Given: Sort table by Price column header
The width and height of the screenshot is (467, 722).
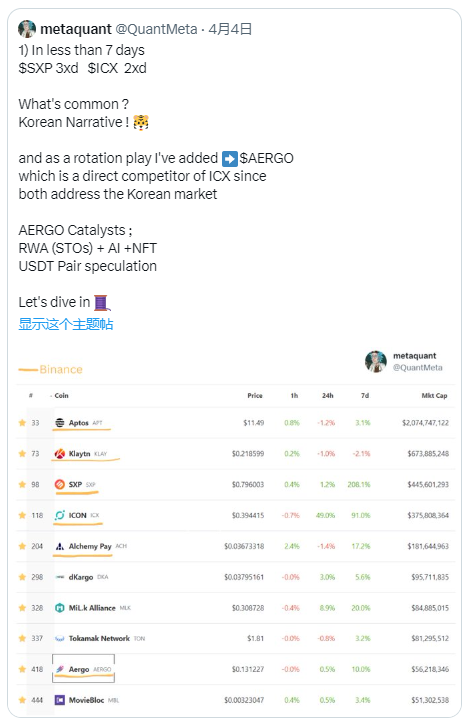Looking at the screenshot, I should 255,396.
